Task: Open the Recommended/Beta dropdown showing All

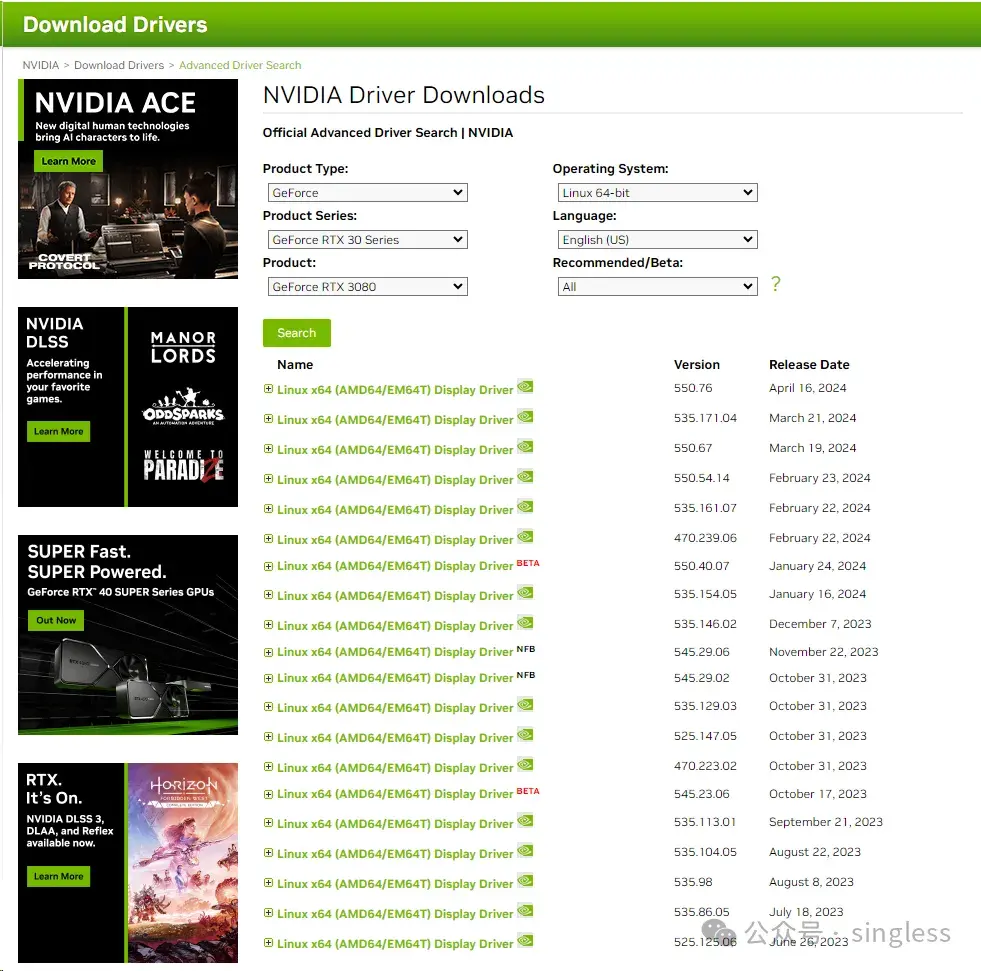Action: point(658,287)
